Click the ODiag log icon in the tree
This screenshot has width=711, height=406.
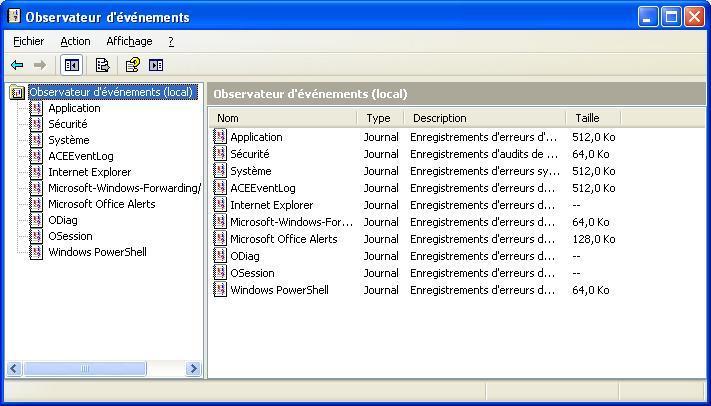[36, 220]
